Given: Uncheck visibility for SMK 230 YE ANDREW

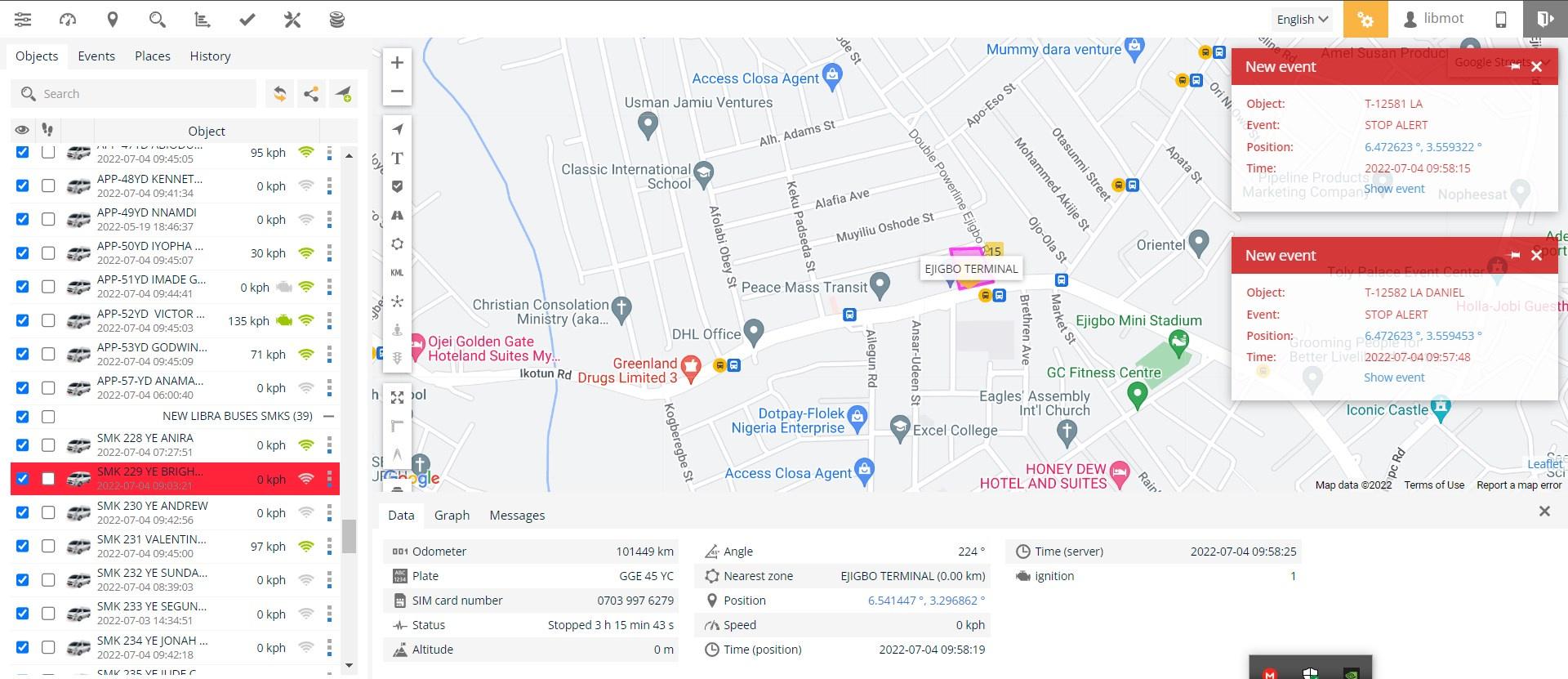Looking at the screenshot, I should pyautogui.click(x=22, y=512).
